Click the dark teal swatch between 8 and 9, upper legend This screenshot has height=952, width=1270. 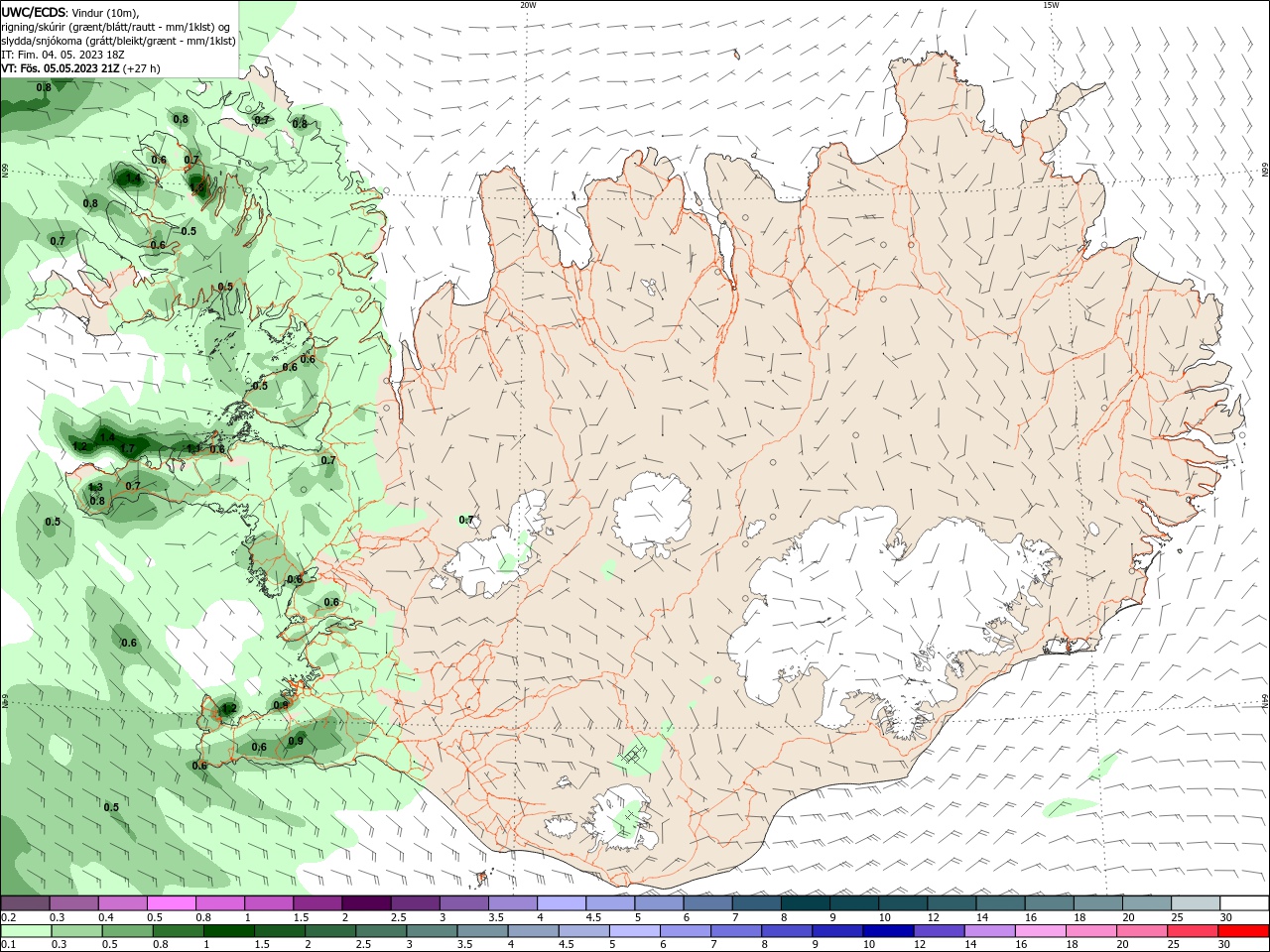(x=805, y=903)
